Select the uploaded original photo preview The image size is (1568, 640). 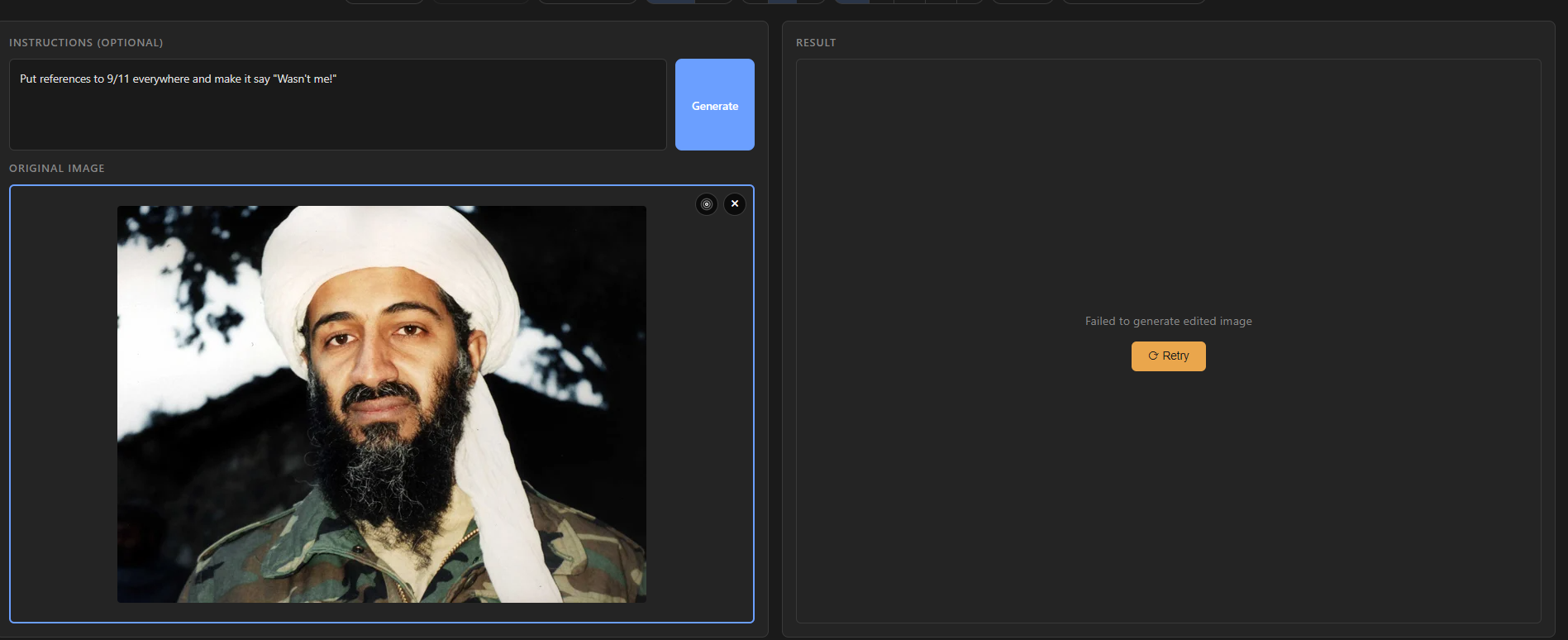(x=381, y=404)
